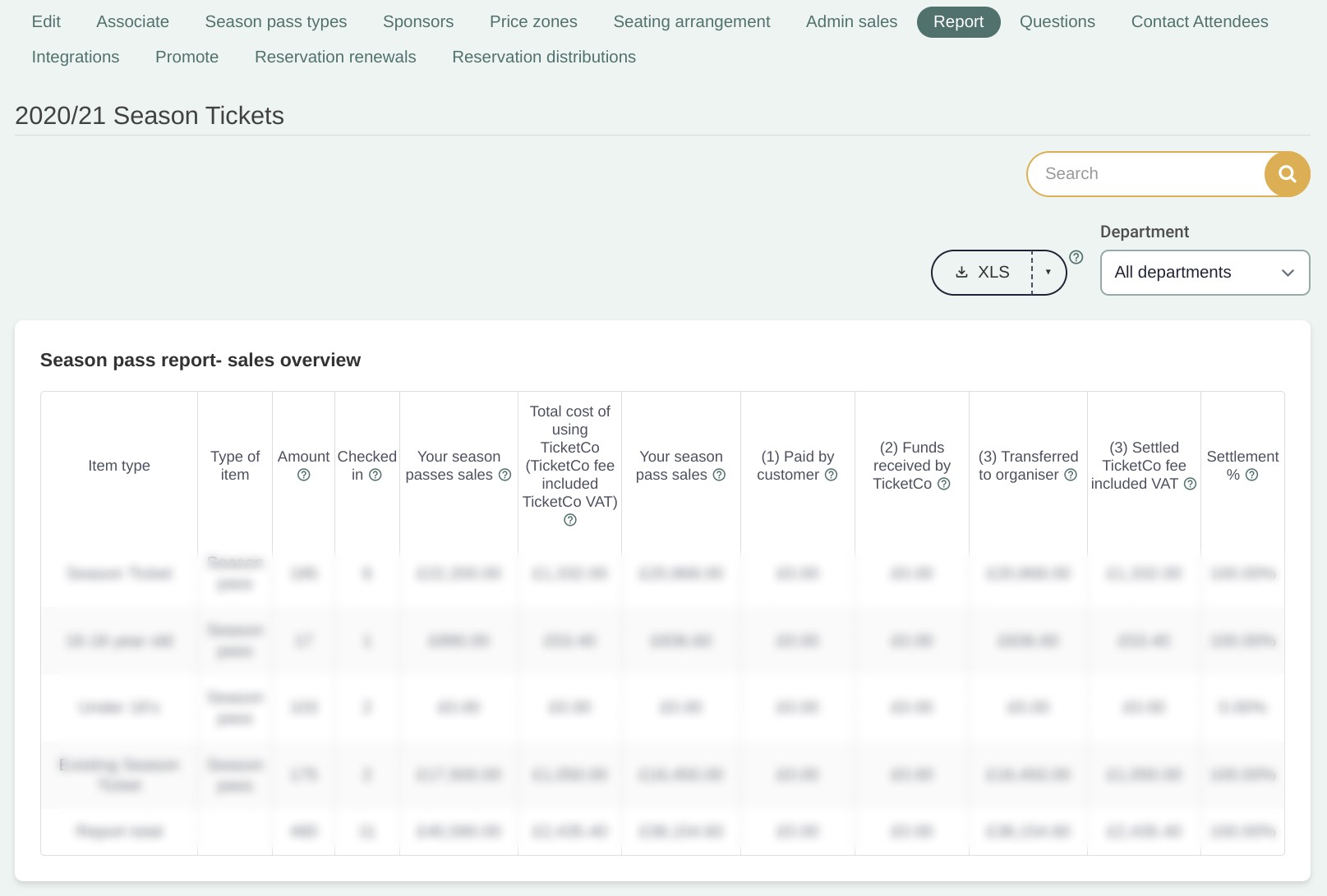Switch to the Sponsors tab
This screenshot has width=1327, height=896.
[x=418, y=22]
